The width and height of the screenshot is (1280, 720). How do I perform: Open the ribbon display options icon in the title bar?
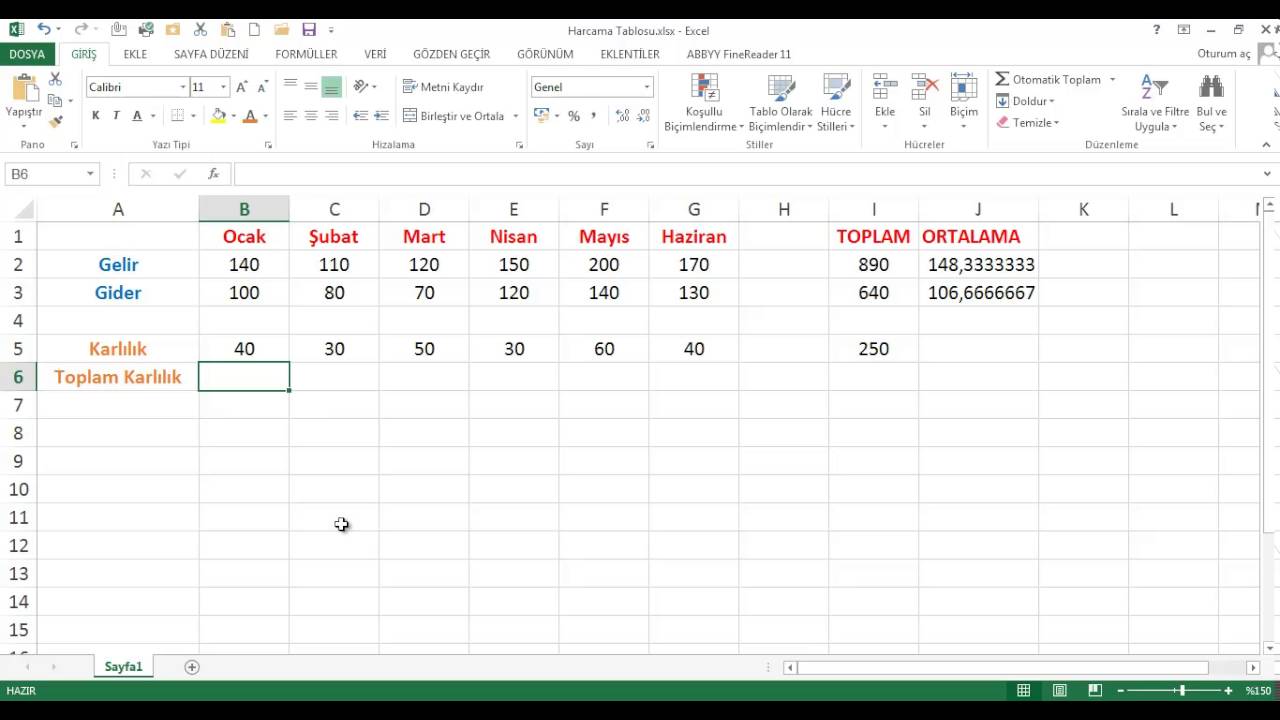pos(1184,30)
